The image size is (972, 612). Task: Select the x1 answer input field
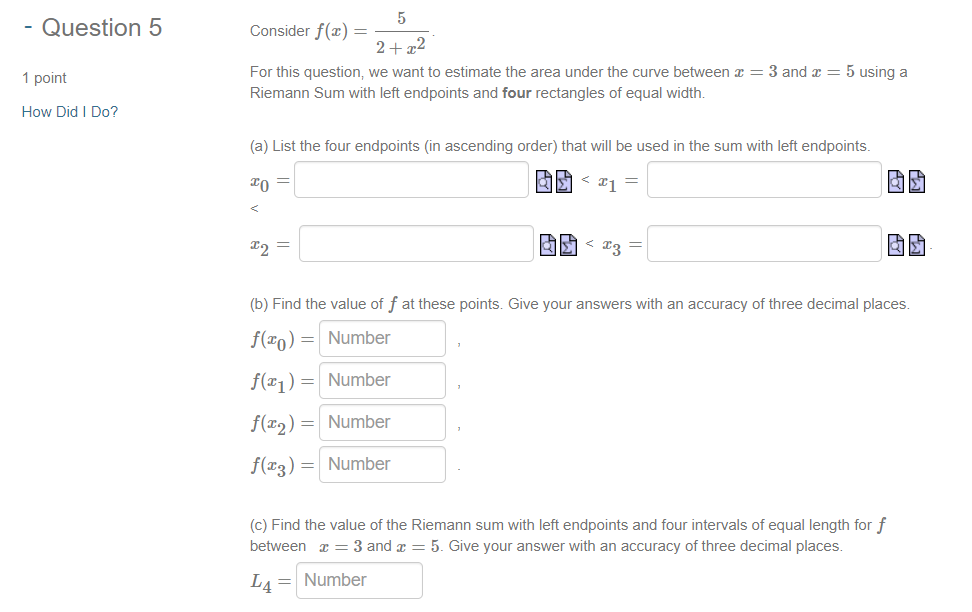[764, 179]
